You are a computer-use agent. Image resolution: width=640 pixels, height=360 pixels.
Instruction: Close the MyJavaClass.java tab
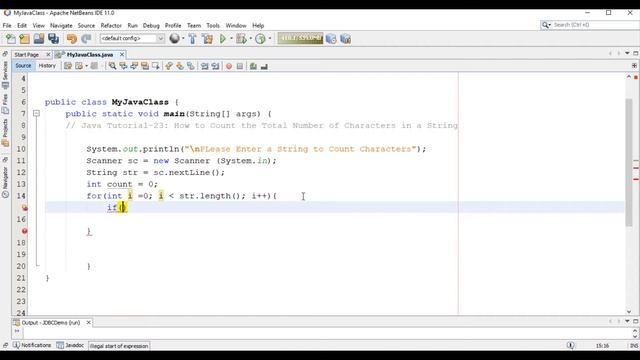[122, 54]
